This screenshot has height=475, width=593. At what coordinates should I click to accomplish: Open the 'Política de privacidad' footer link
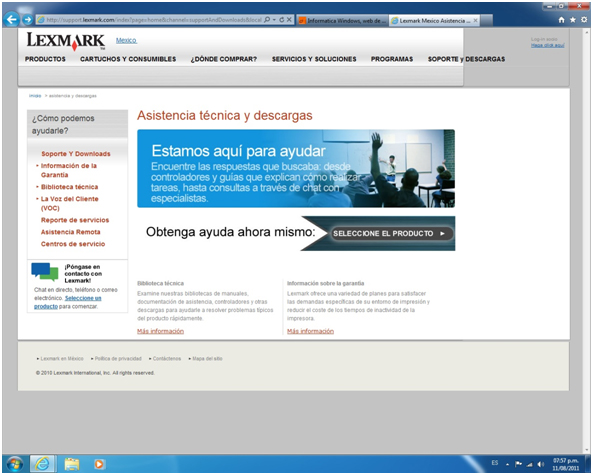click(118, 359)
